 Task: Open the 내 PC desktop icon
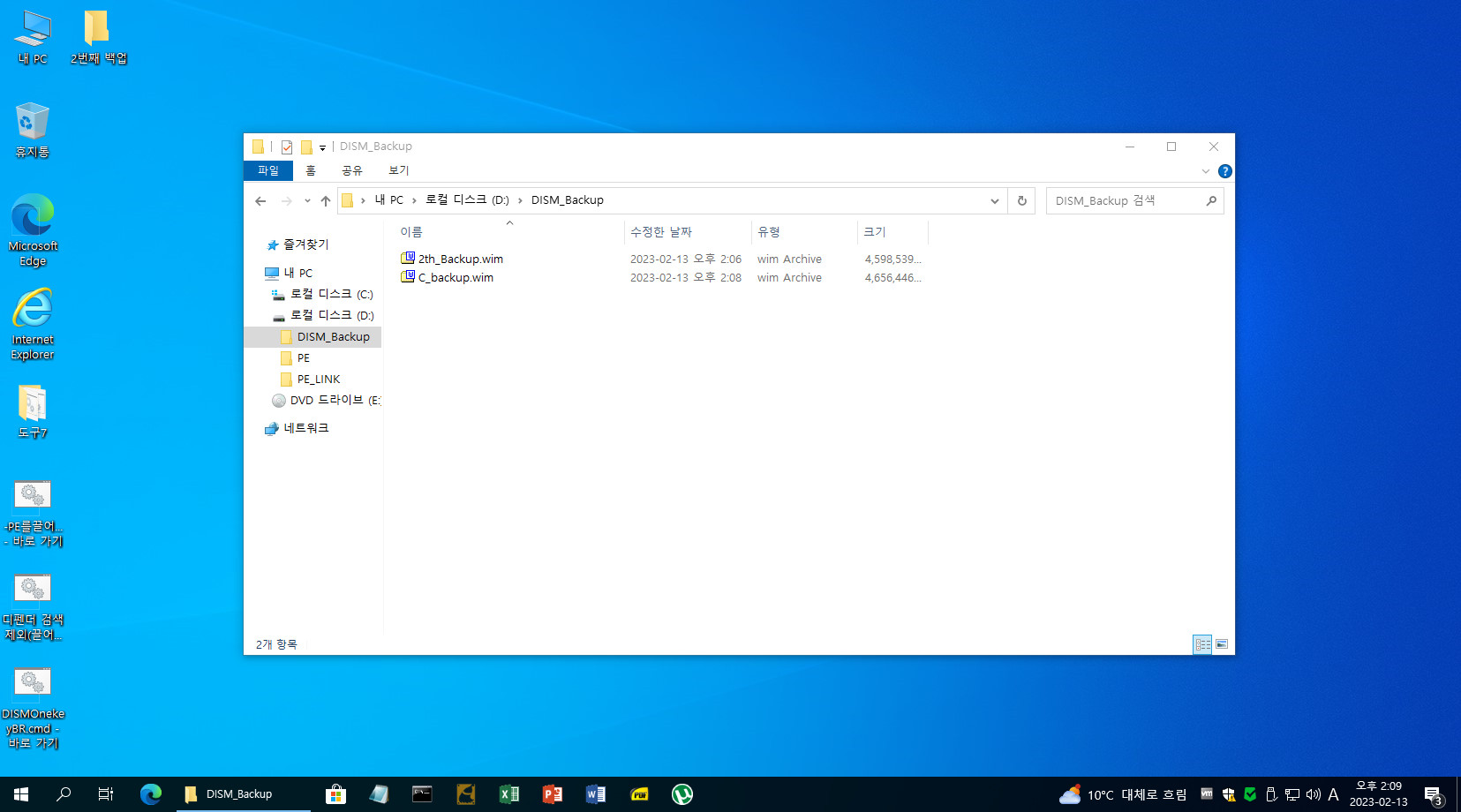pos(33,37)
